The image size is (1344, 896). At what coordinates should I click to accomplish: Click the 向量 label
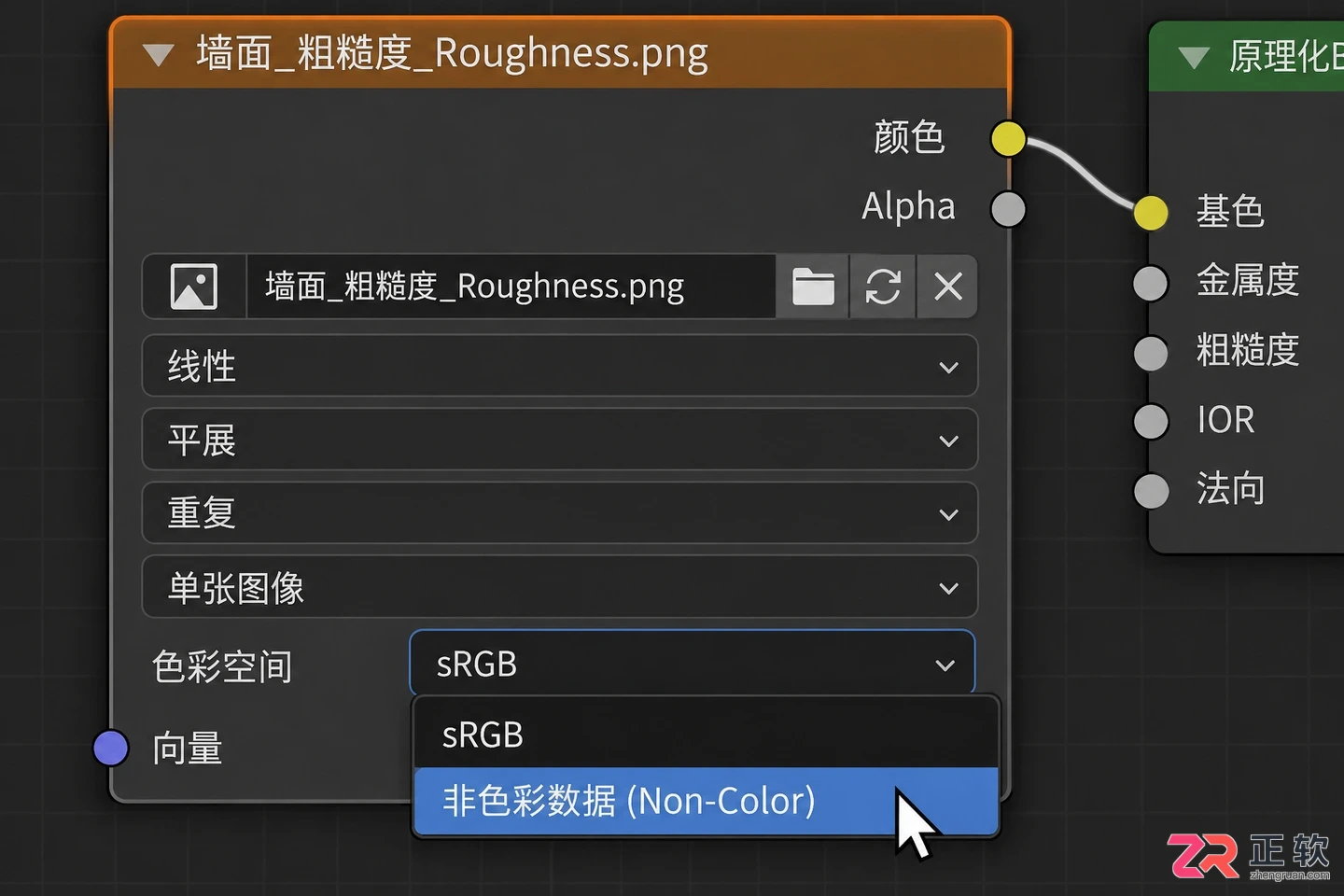(187, 749)
